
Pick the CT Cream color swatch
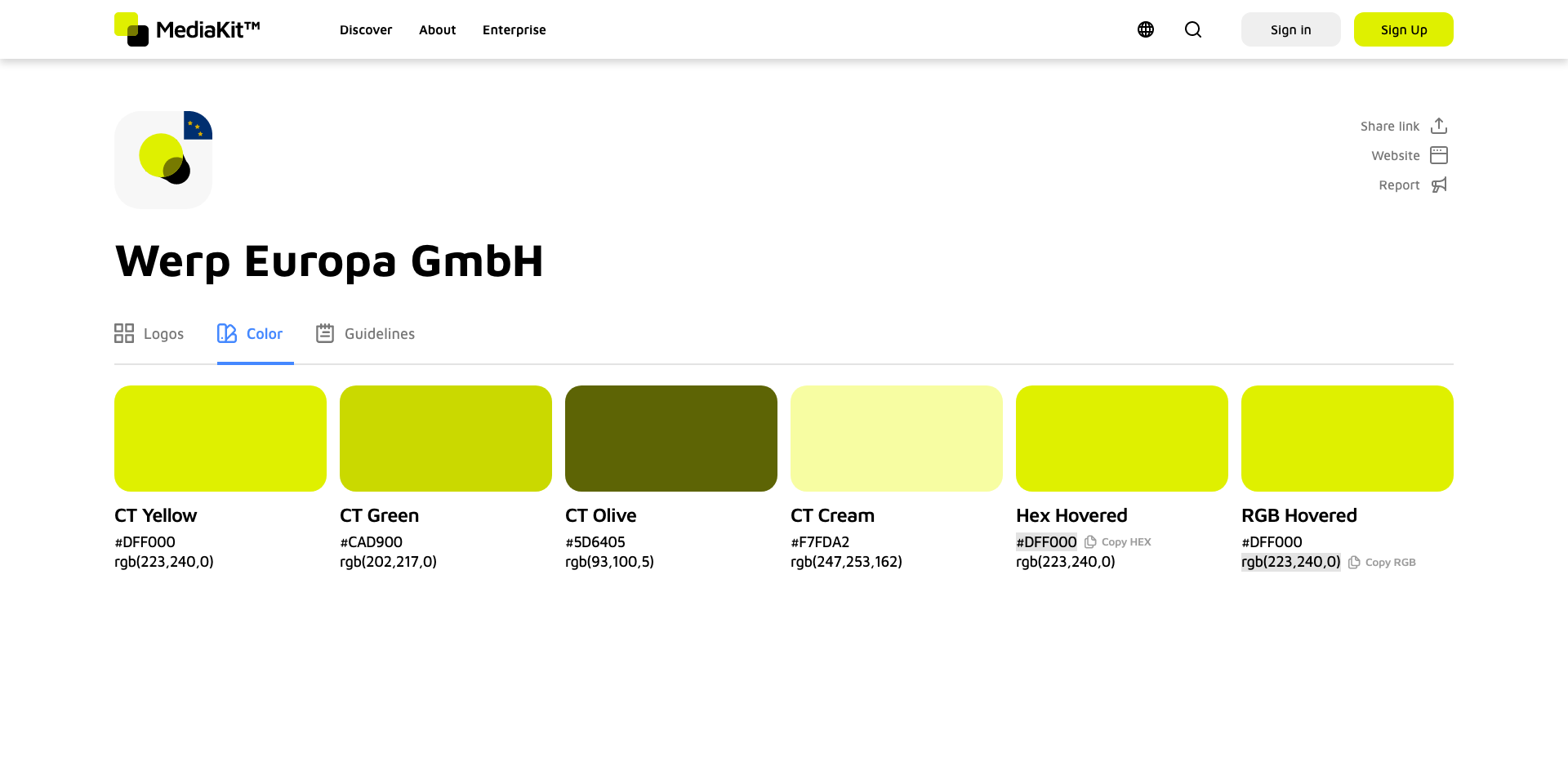click(x=897, y=439)
